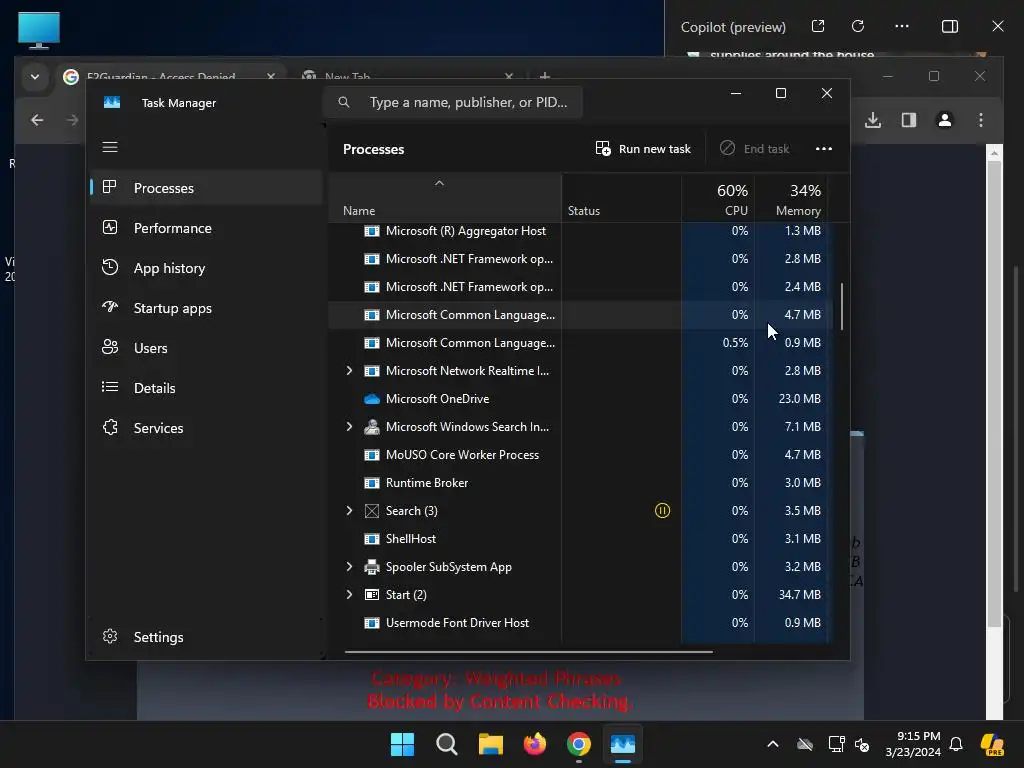Open the Chrome profile icon
The image size is (1024, 768).
pyautogui.click(x=944, y=120)
